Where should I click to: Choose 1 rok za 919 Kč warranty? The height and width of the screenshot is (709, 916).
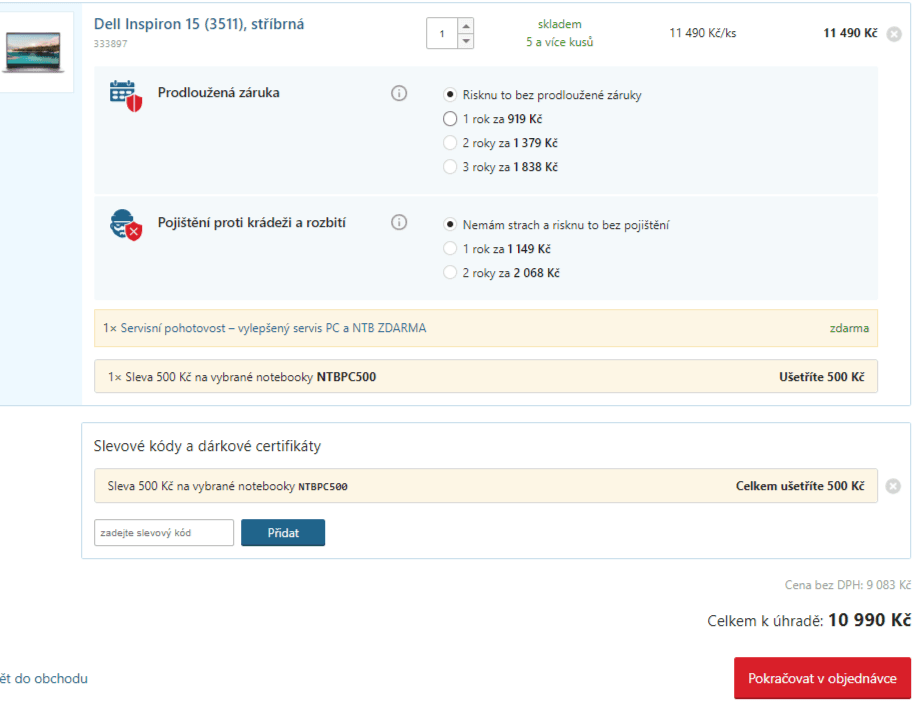(450, 119)
